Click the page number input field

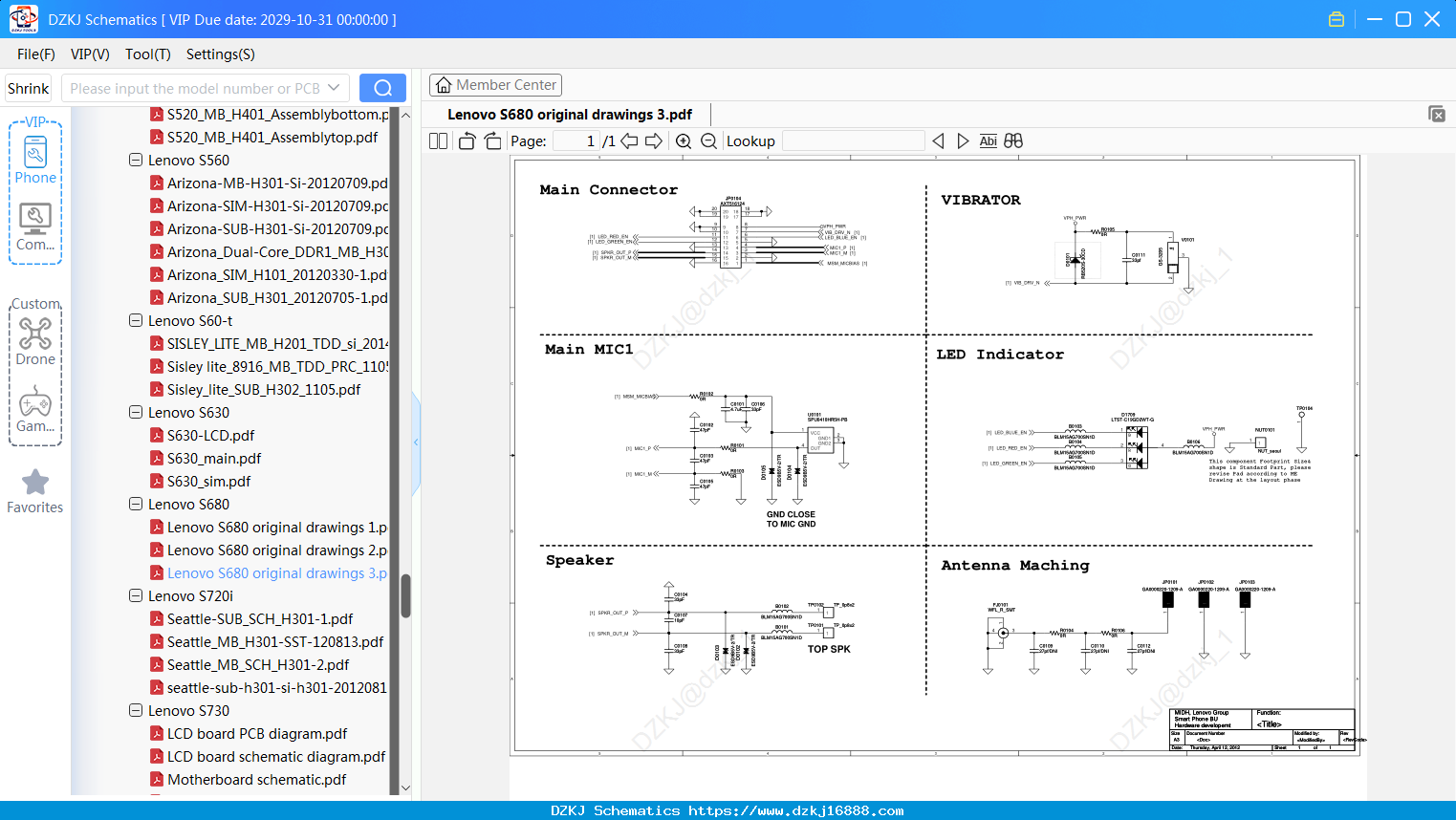point(576,140)
